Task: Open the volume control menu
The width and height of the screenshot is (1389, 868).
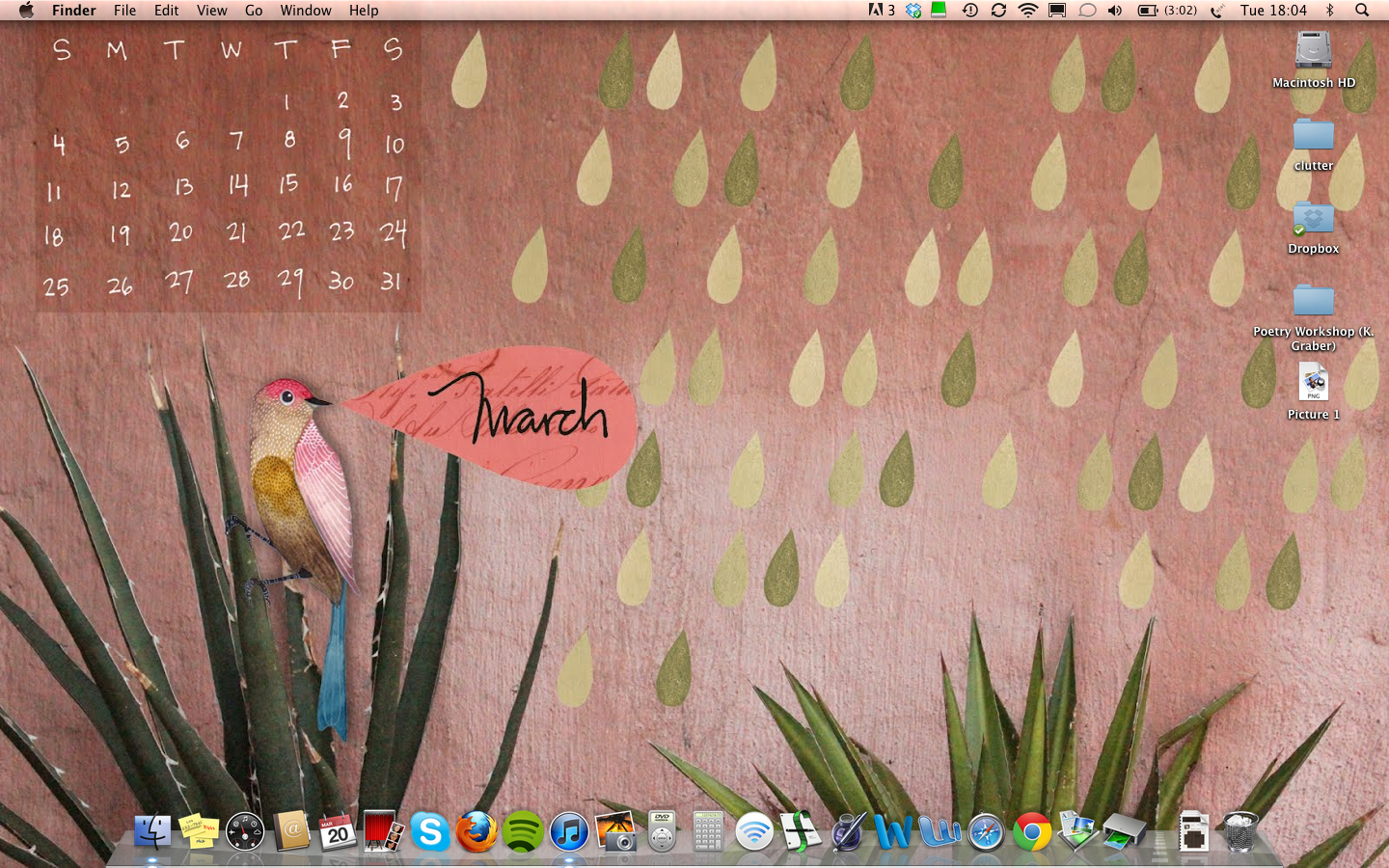Action: [x=1115, y=11]
